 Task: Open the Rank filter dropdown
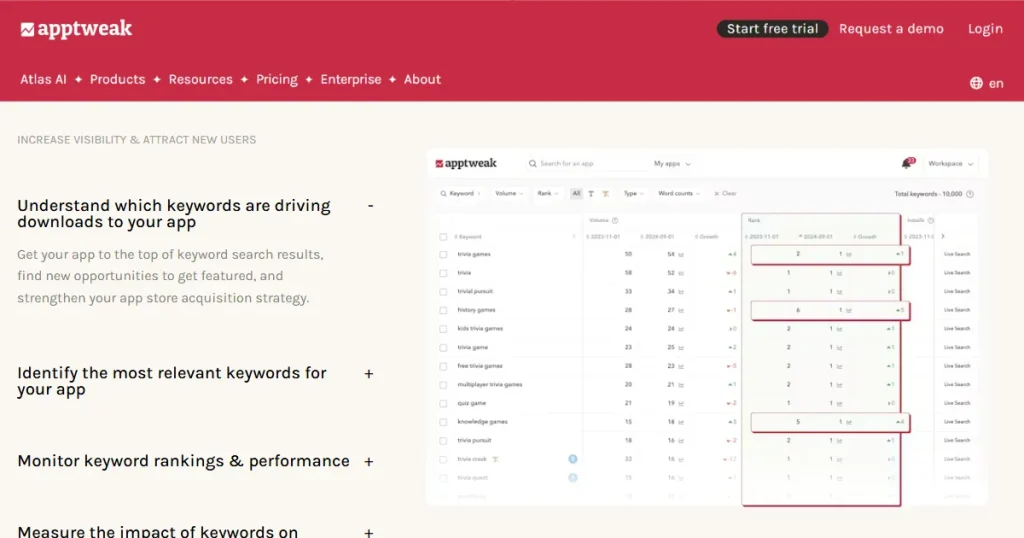(548, 194)
